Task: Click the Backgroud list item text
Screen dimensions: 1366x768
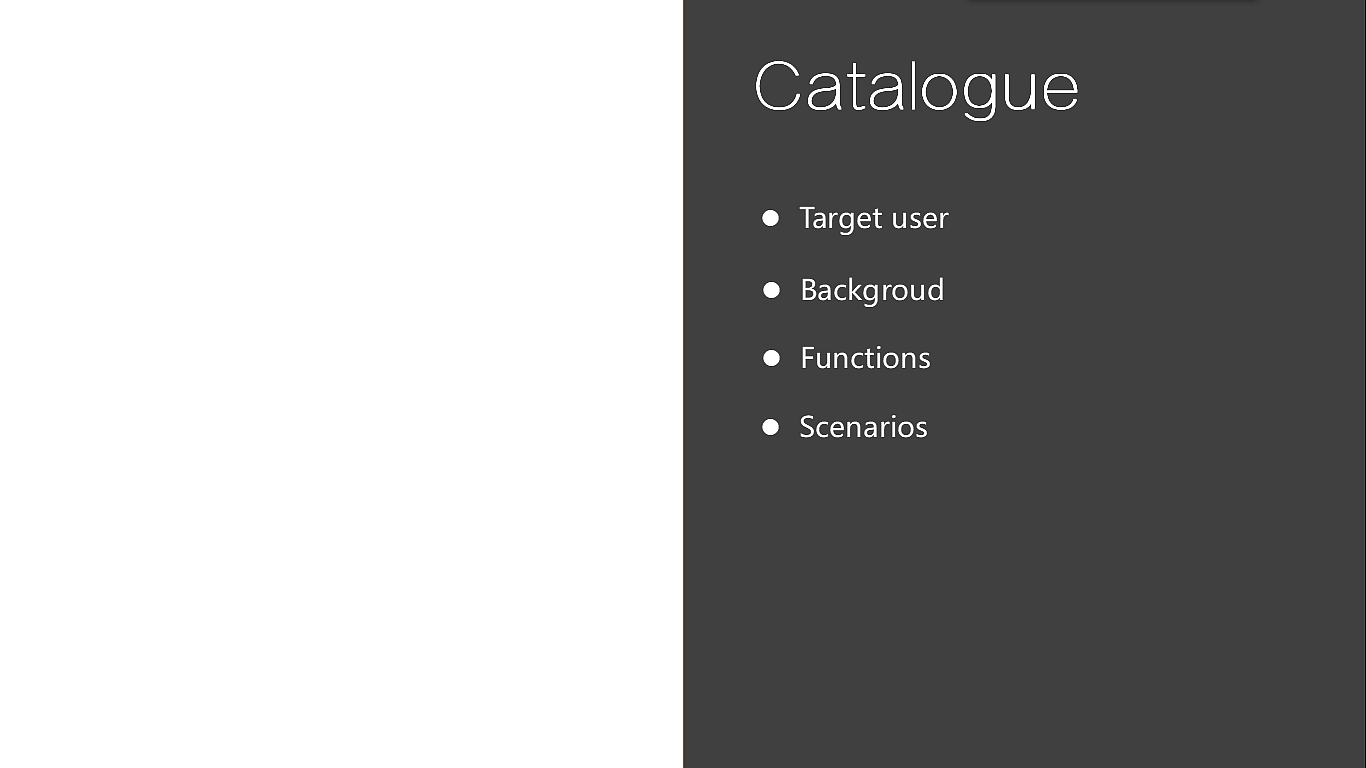Action: pos(872,290)
